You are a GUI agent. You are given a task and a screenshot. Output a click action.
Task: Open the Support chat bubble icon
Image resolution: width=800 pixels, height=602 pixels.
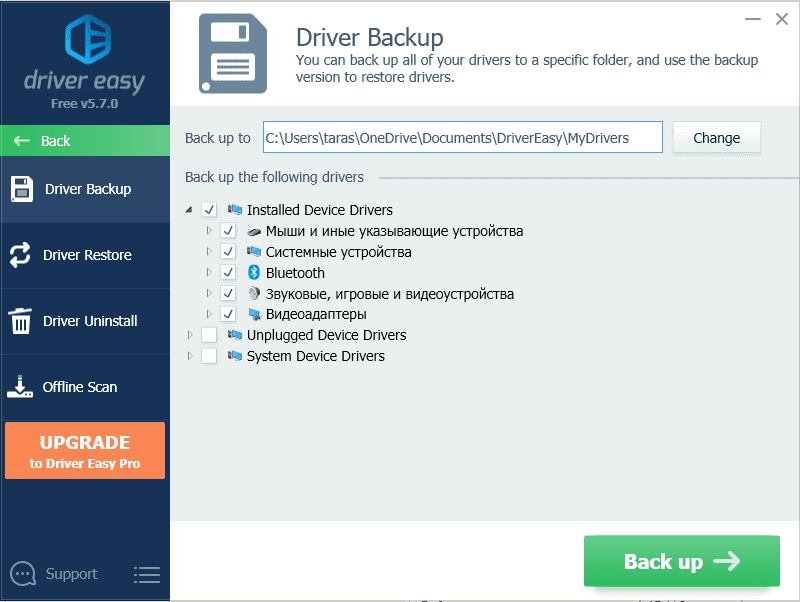coord(22,574)
